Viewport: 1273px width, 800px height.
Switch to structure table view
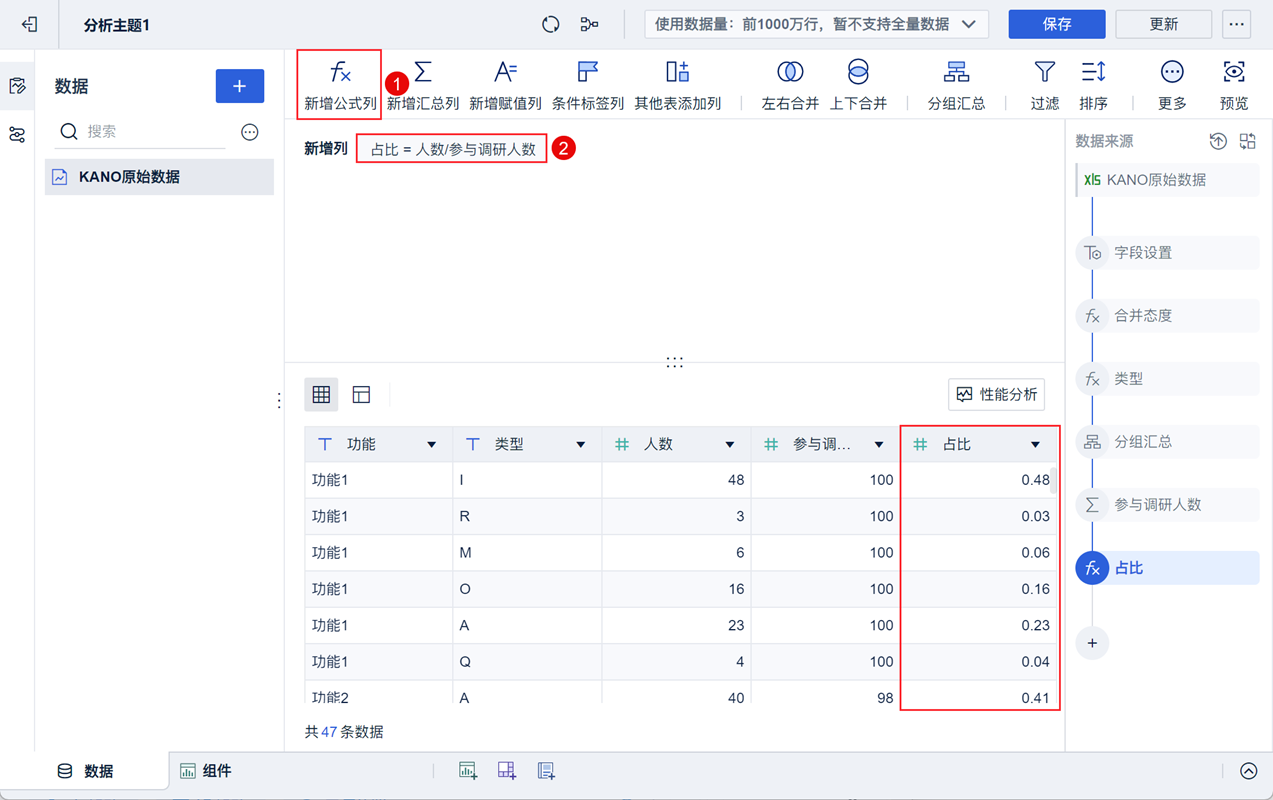coord(361,395)
